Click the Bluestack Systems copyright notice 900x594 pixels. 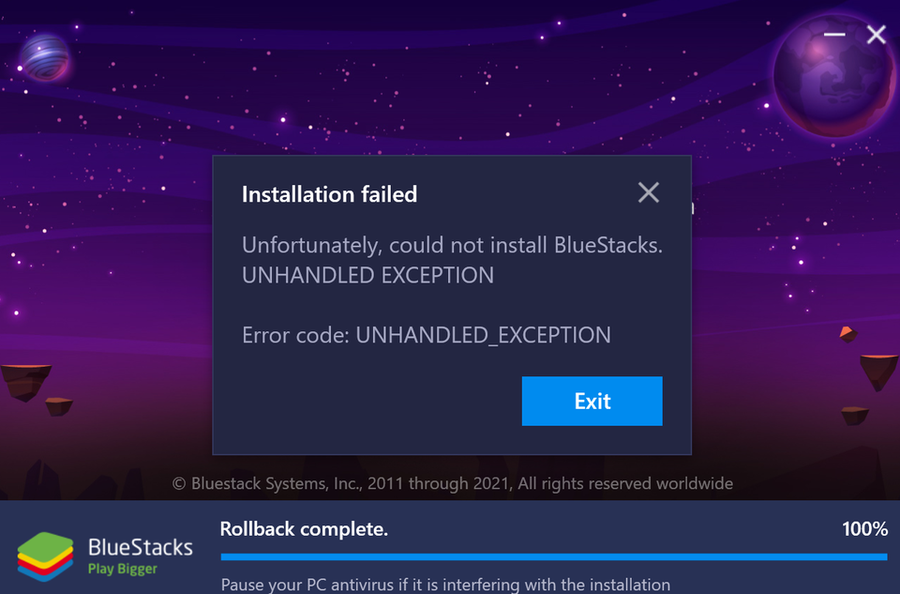tap(453, 484)
